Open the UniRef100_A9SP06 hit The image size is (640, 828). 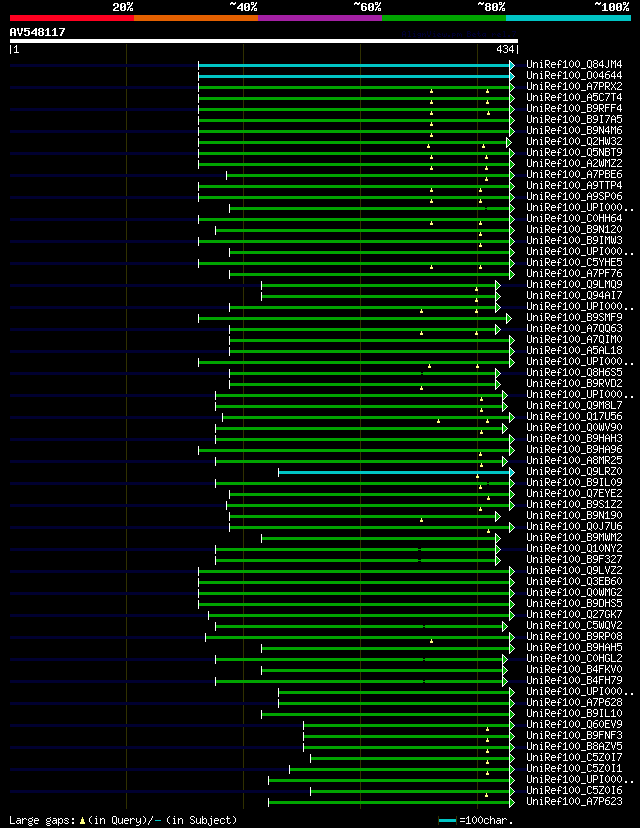(x=574, y=196)
